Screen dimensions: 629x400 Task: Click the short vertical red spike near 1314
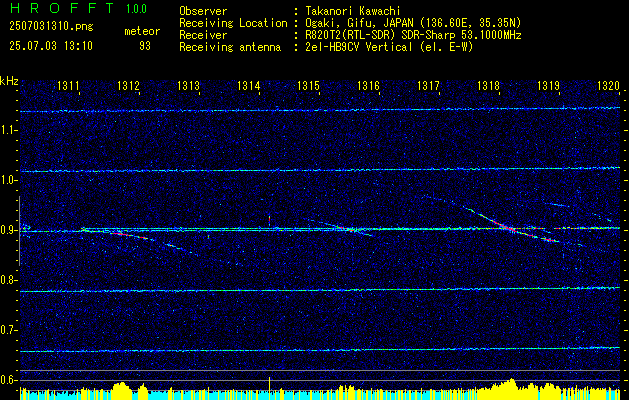point(269,220)
